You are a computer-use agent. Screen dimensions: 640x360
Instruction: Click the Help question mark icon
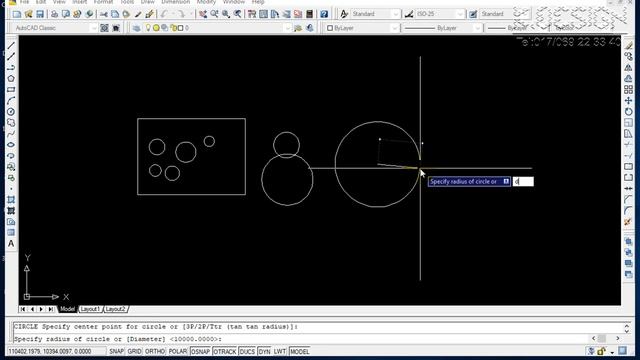pos(324,14)
